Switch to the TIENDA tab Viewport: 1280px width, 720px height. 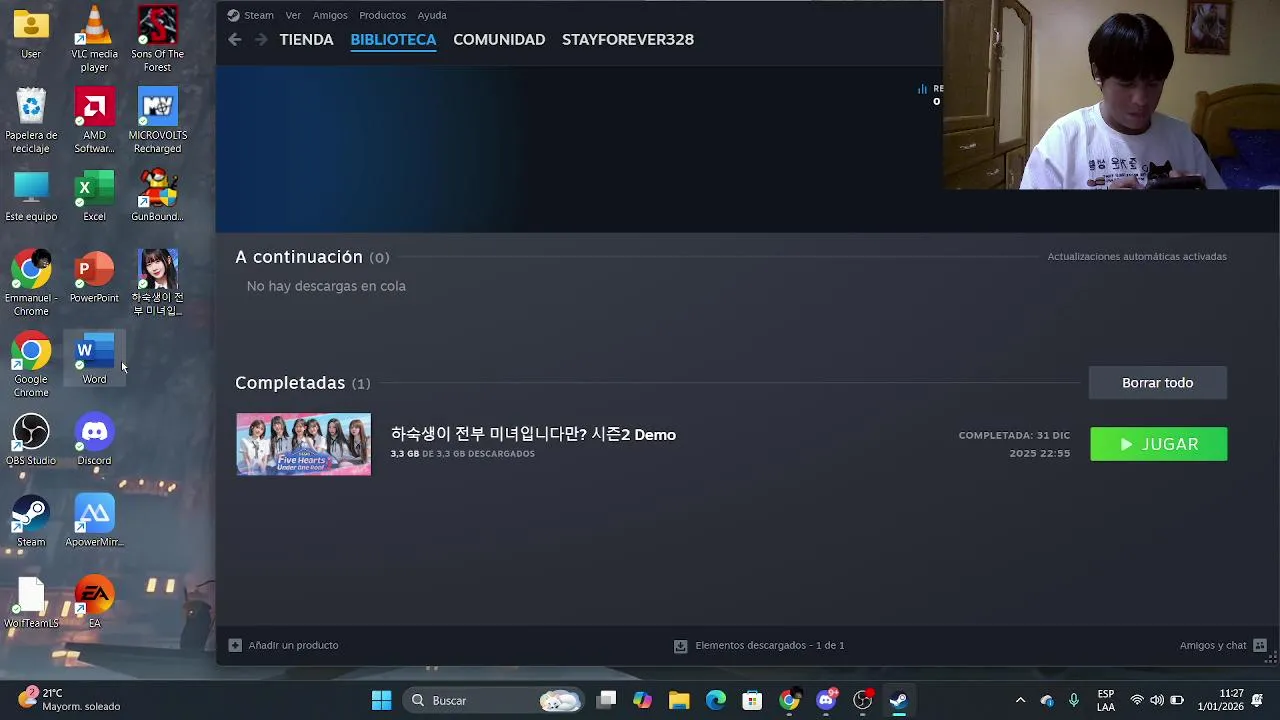306,39
